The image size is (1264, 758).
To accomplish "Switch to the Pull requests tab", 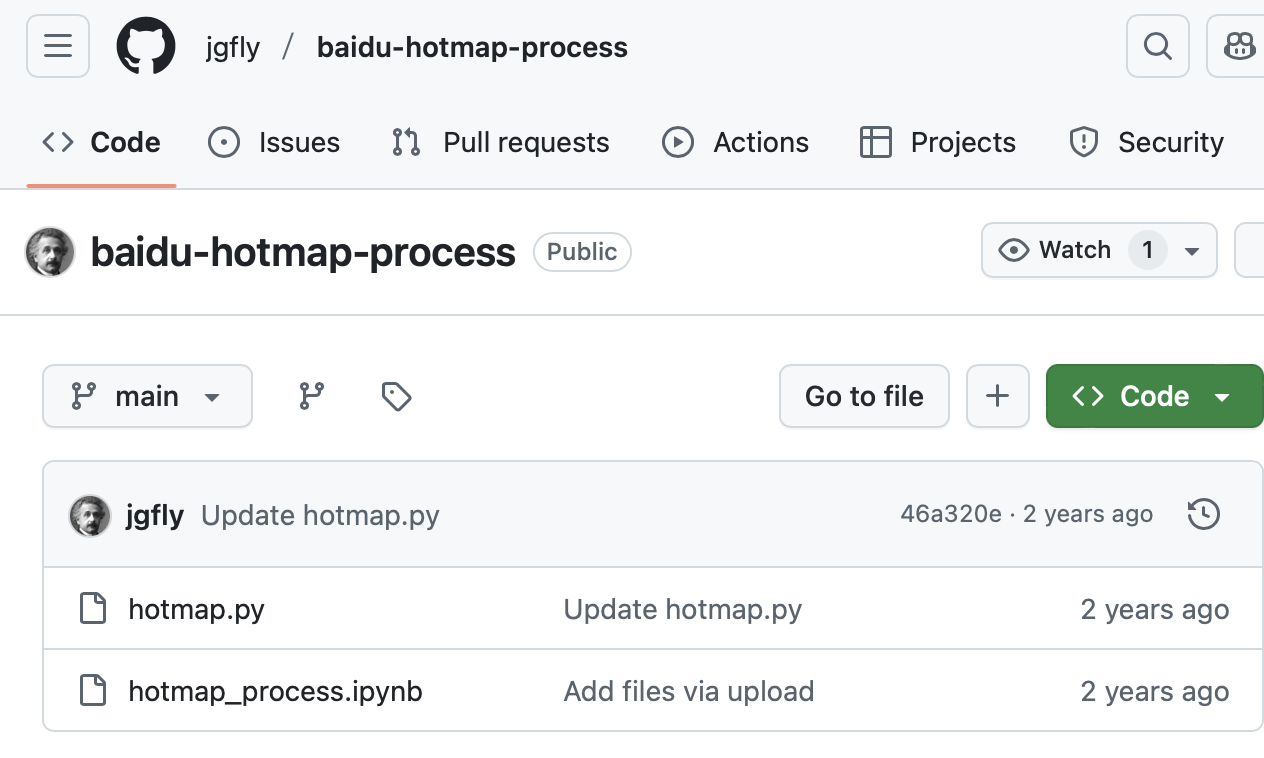I will coord(501,143).
